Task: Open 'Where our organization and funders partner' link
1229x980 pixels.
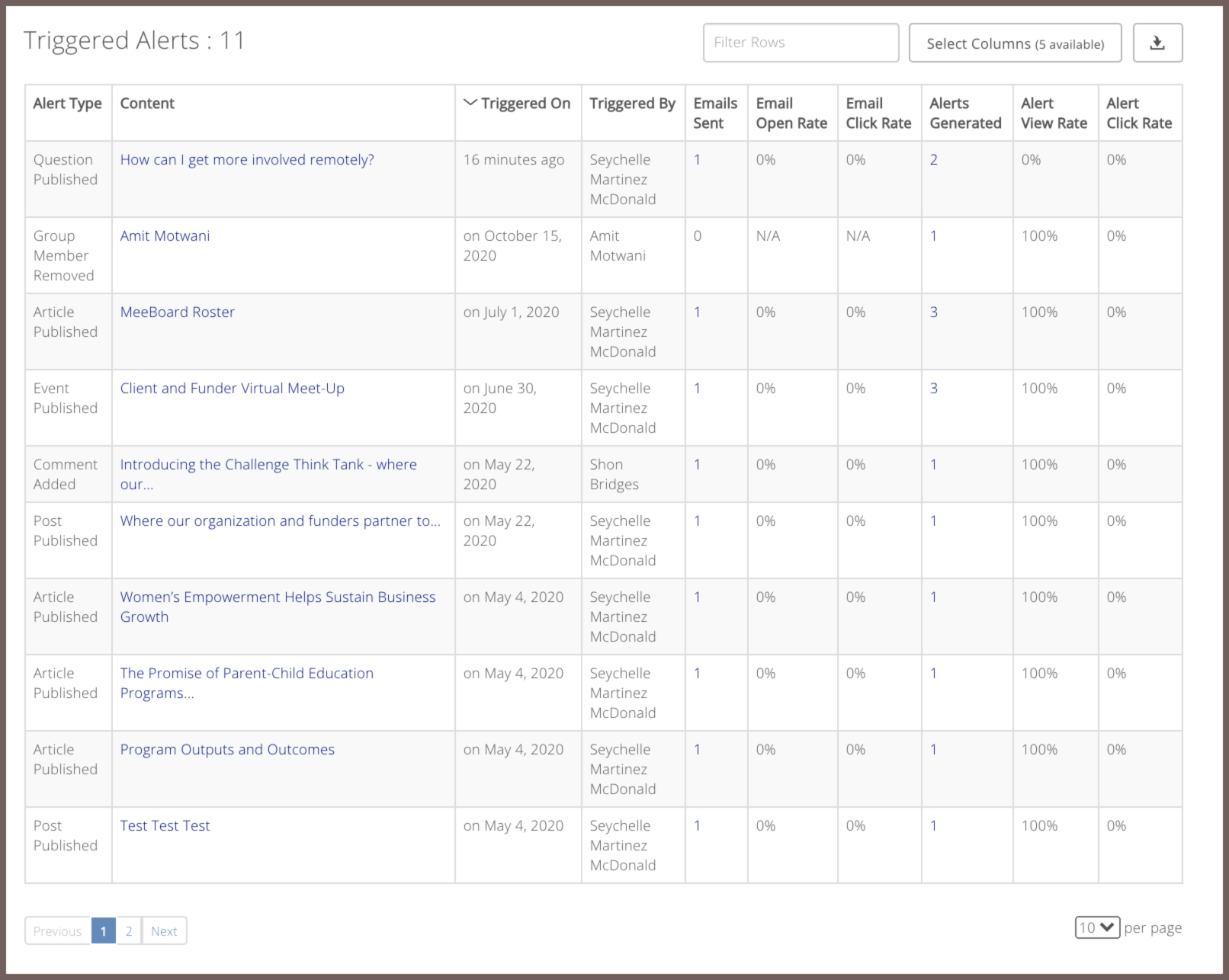Action: (280, 520)
